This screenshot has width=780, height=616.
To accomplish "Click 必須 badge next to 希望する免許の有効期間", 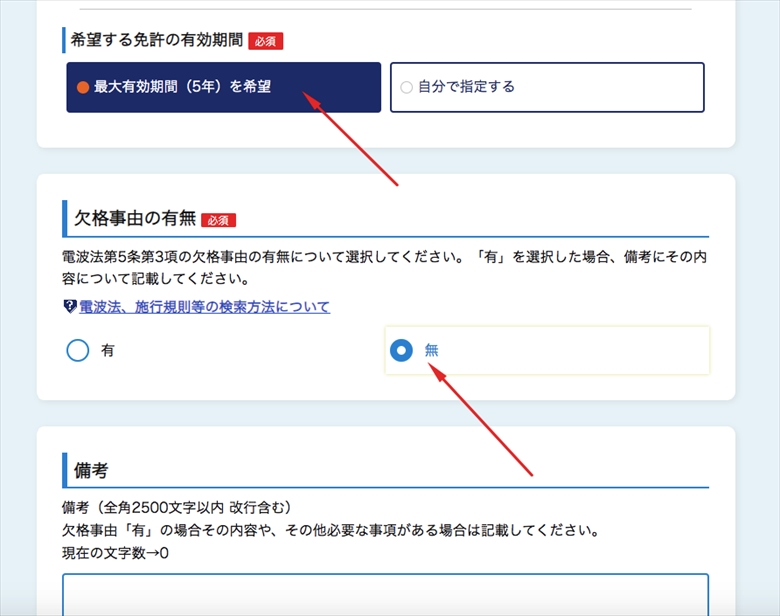I will pyautogui.click(x=266, y=41).
